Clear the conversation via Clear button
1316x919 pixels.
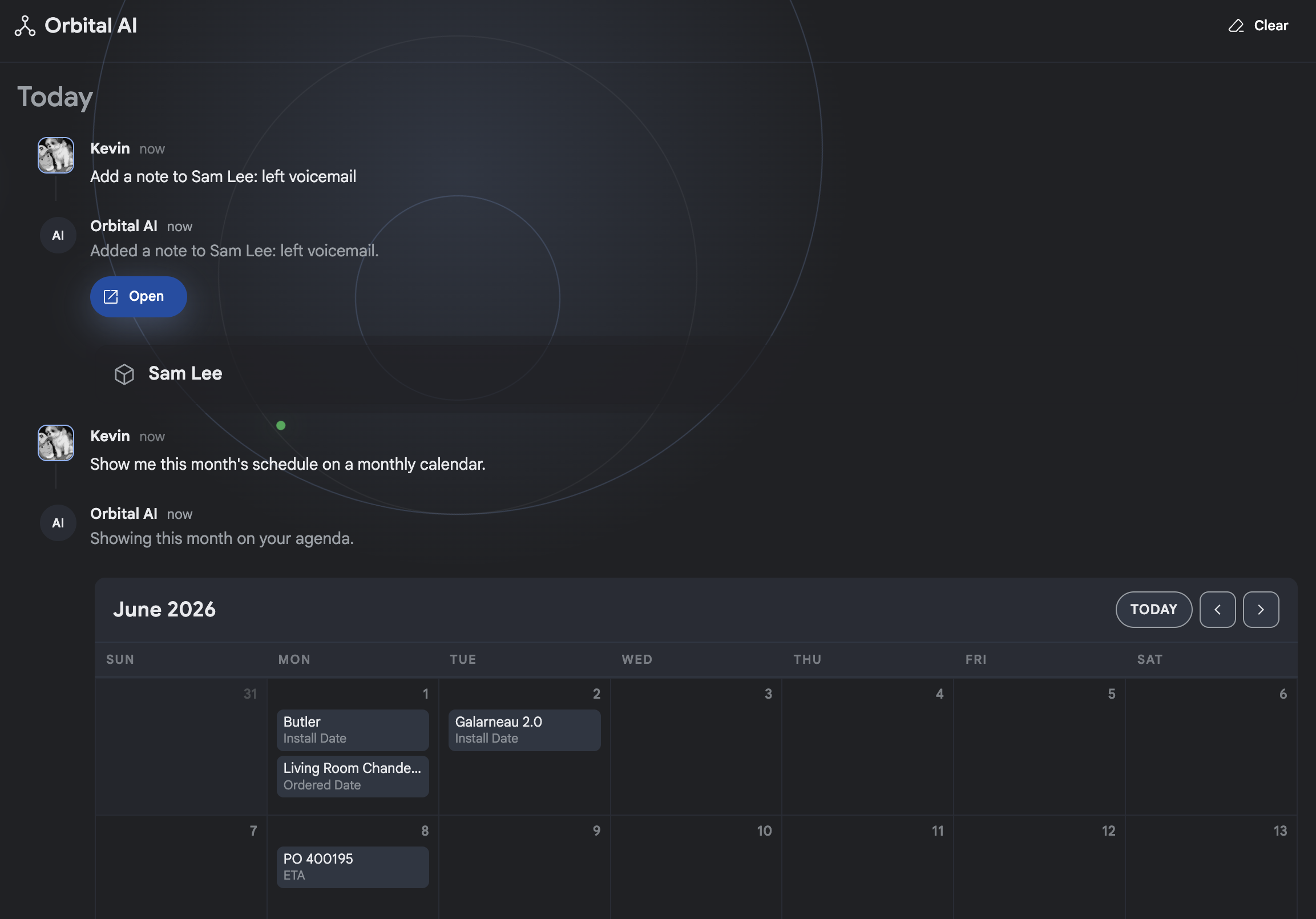point(1258,26)
